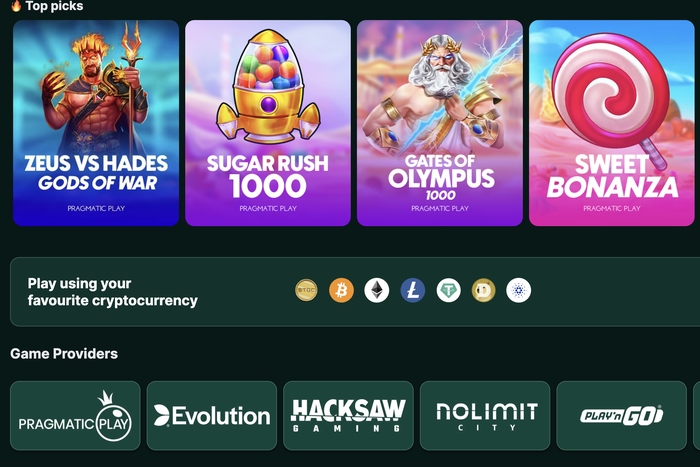
Task: Choose the Hacksaw Gaming provider
Action: point(348,416)
